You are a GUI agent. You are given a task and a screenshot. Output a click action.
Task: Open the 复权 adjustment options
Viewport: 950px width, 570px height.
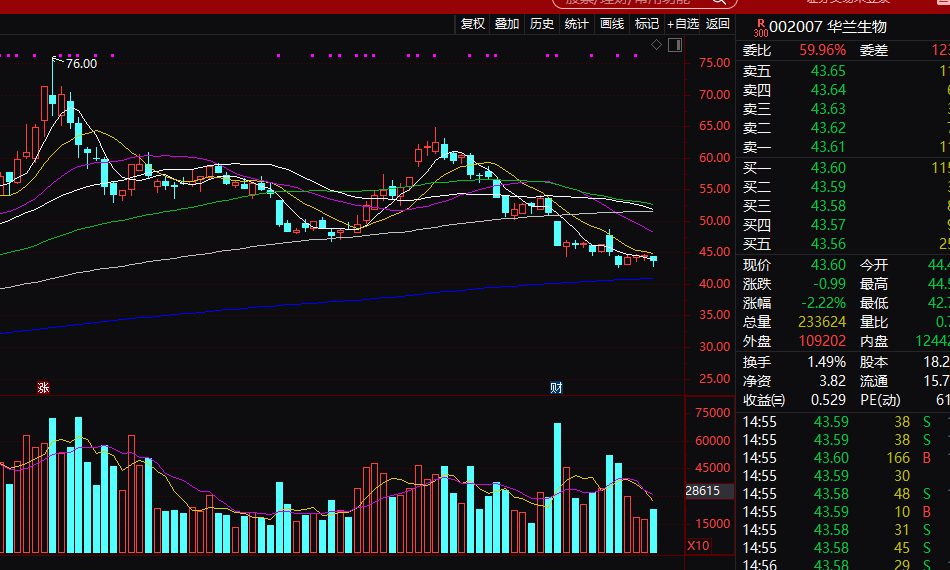point(472,24)
